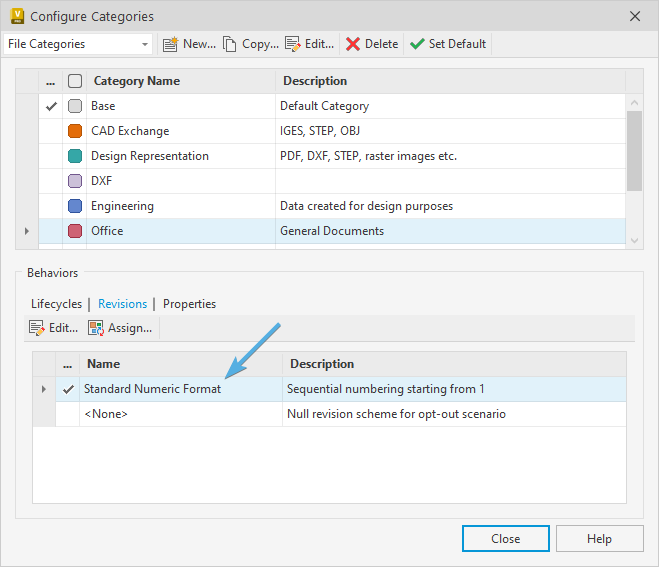Click row arrow beside Standard Numeric Format
The width and height of the screenshot is (659, 567).
click(x=43, y=389)
